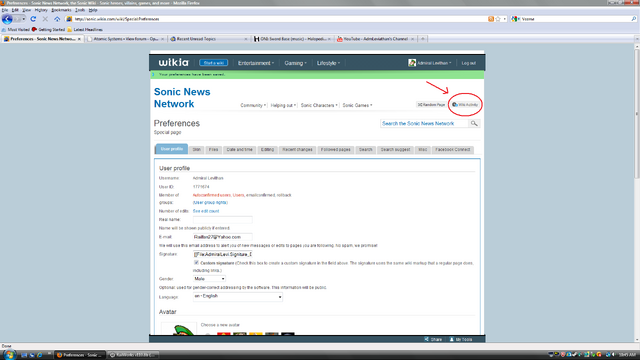The image size is (640, 360).
Task: Click the Share icon in bottom toolbar
Action: pos(433,339)
